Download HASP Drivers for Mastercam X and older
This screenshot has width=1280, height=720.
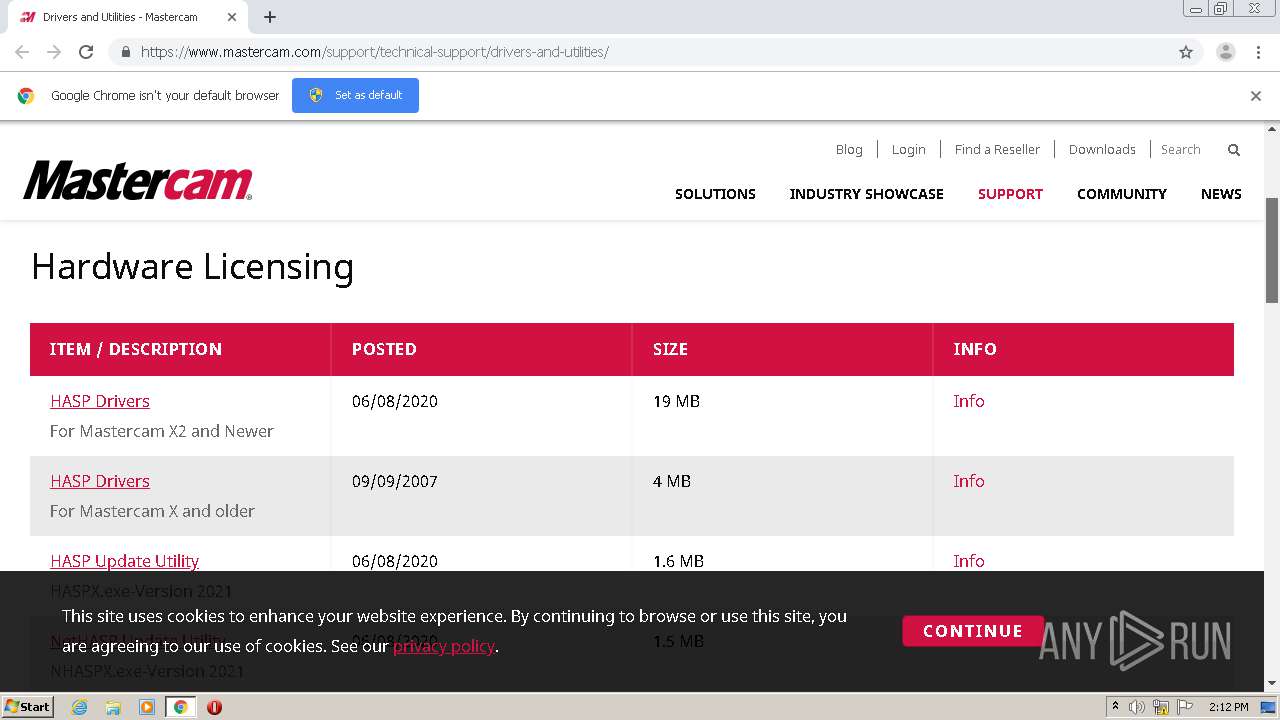[100, 481]
